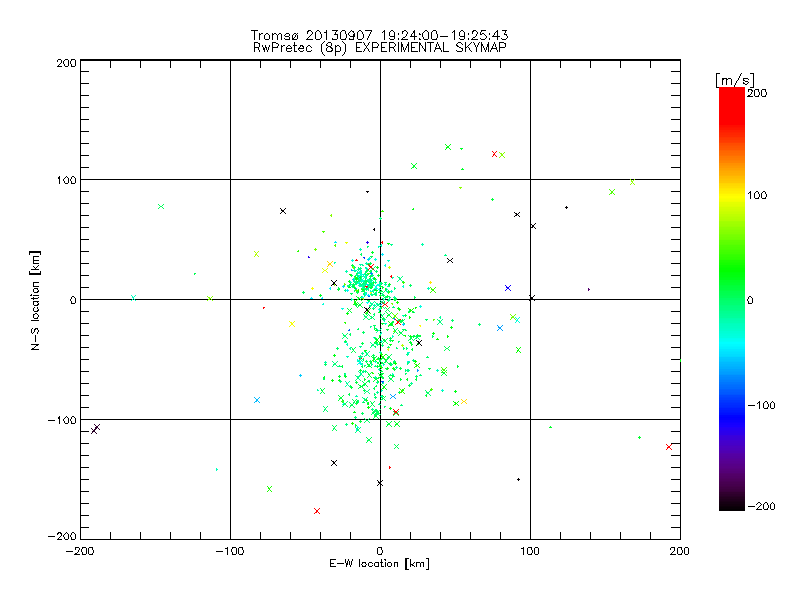Click the x-axis tick label '100'
The width and height of the screenshot is (800, 600).
pos(530,551)
